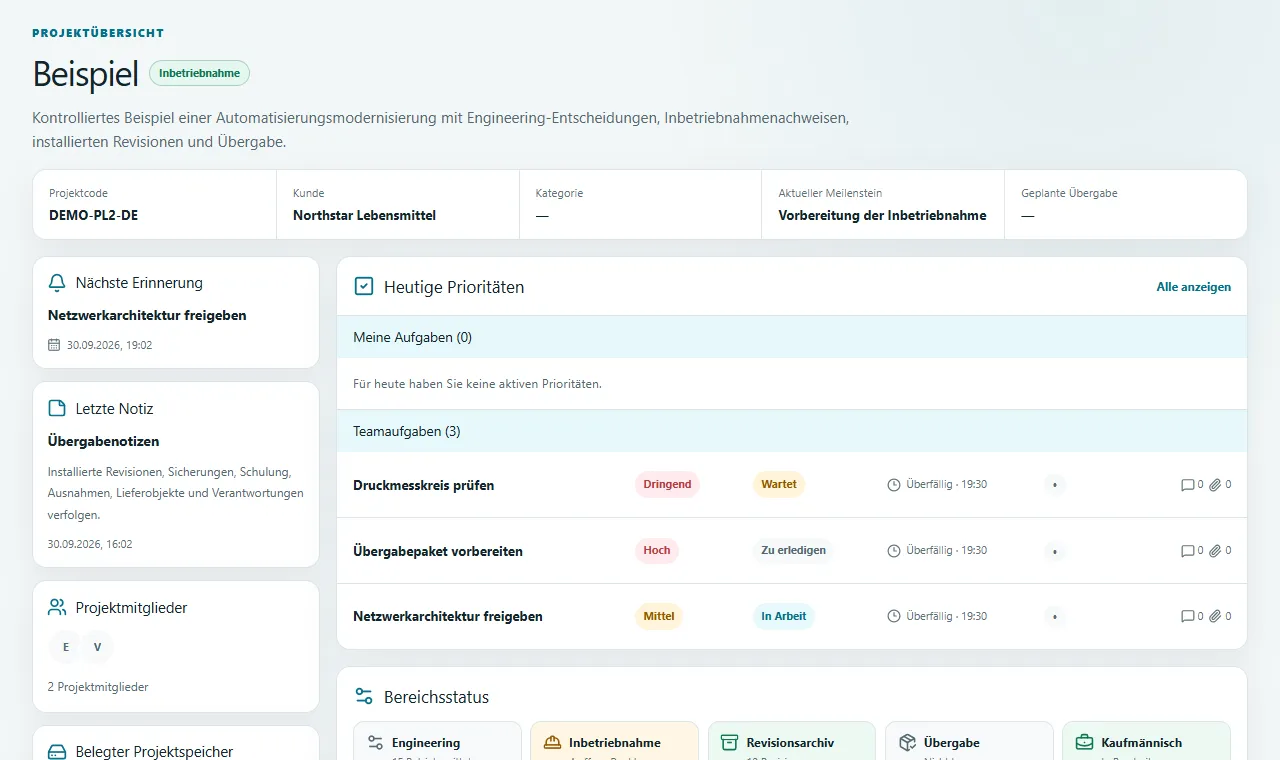Collapse the Teamaufgaben (3) section
This screenshot has height=760, width=1280.
tap(792, 431)
